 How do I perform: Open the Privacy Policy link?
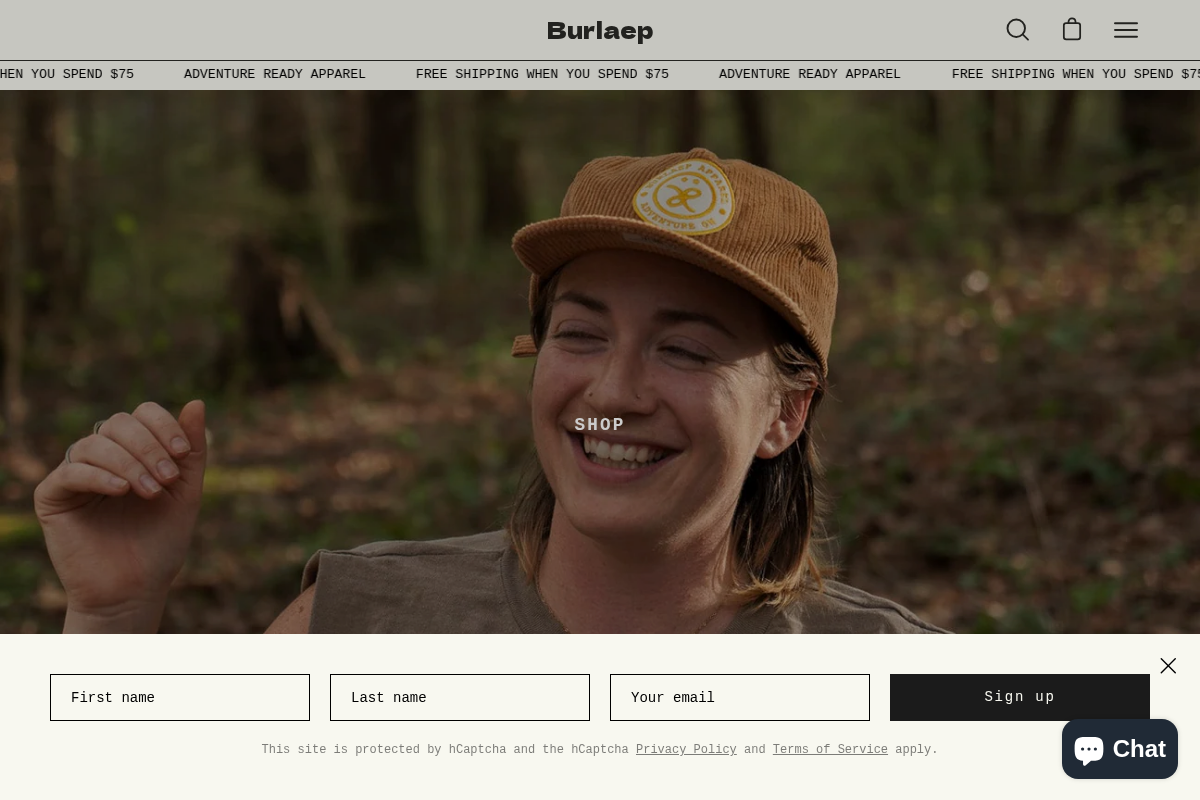(x=686, y=750)
